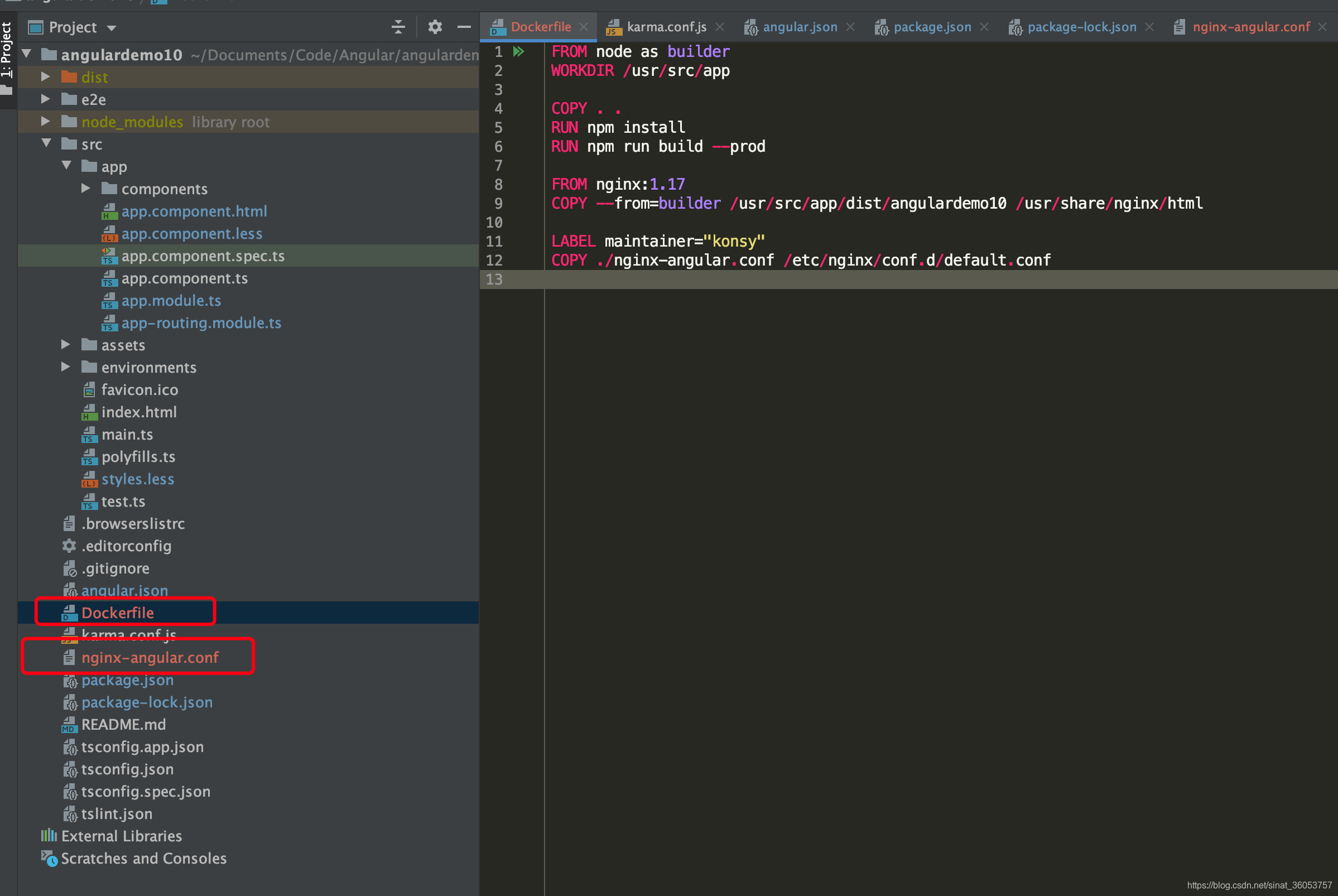Close the package-lock.json tab
The width and height of the screenshot is (1338, 896).
[1149, 27]
